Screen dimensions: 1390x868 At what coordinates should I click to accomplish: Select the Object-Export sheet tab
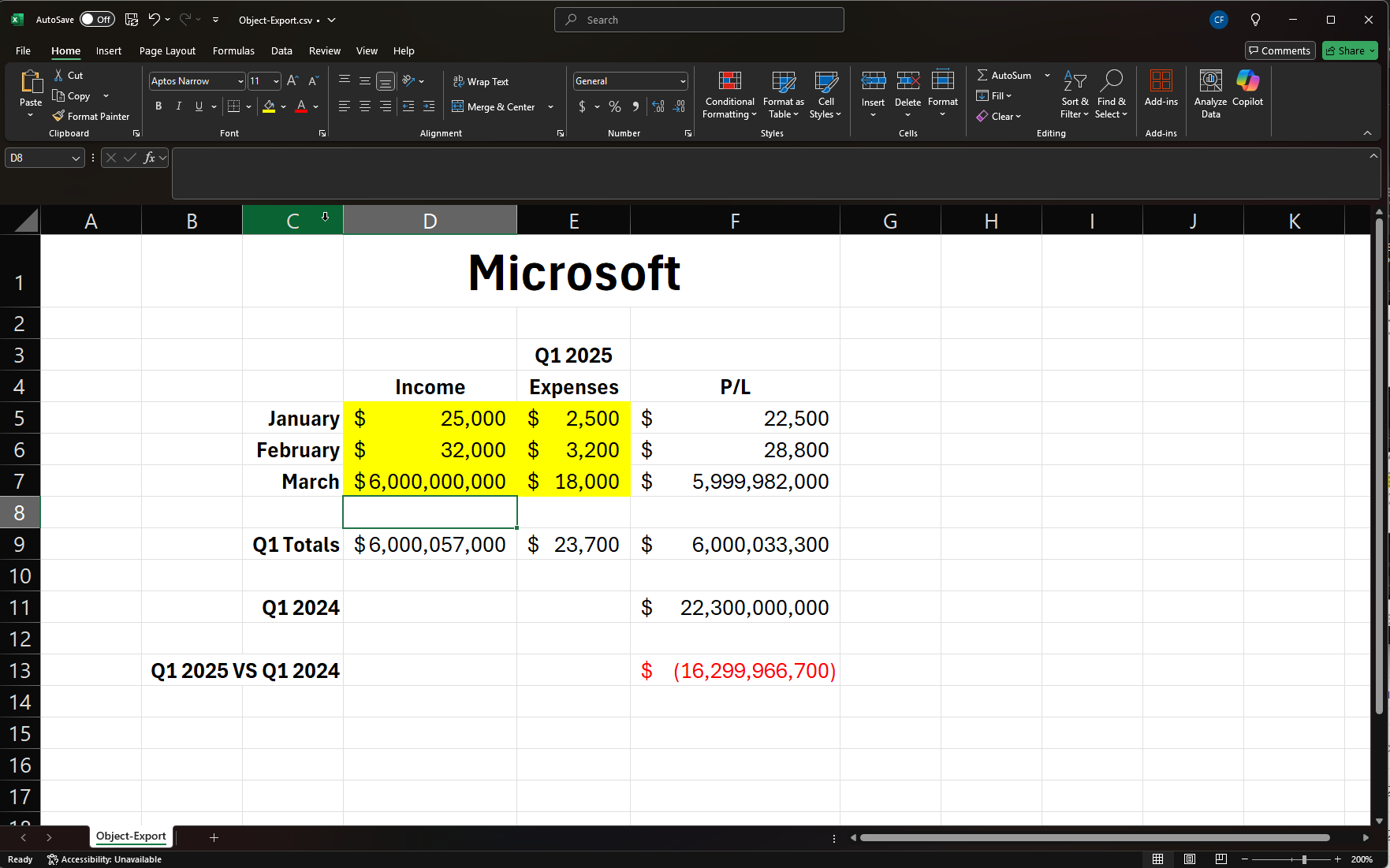click(131, 836)
